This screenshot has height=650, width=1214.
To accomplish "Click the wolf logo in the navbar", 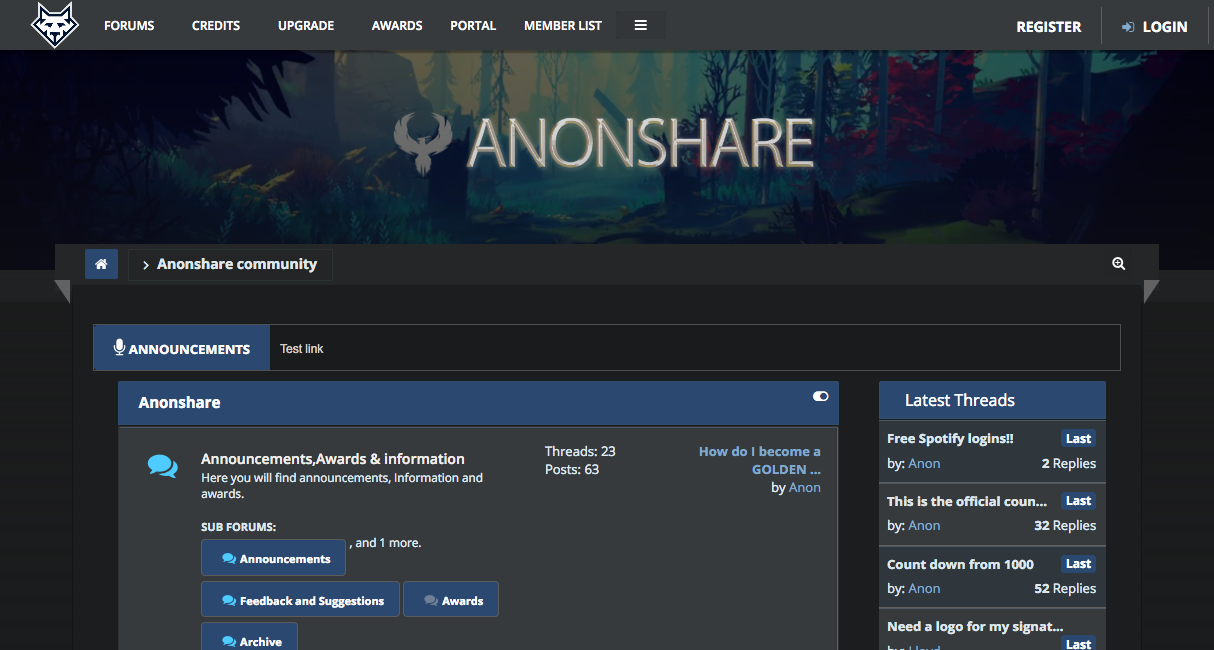I will (54, 25).
